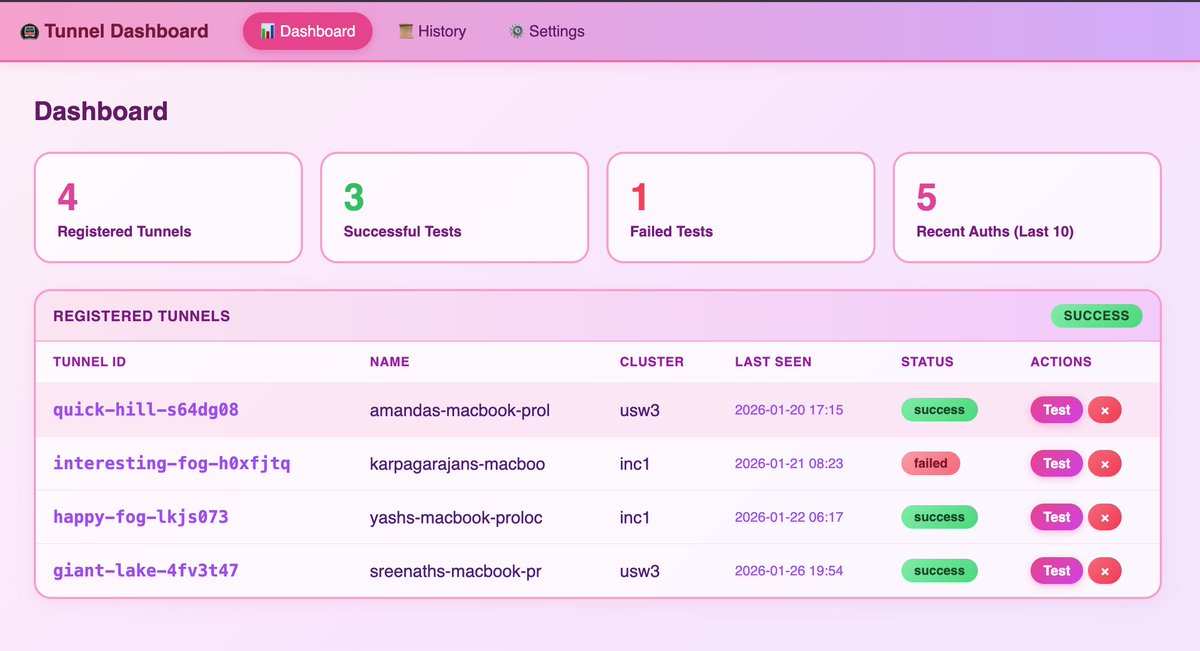Click the LAST SEEN column header
Viewport: 1200px width, 651px height.
tap(773, 362)
